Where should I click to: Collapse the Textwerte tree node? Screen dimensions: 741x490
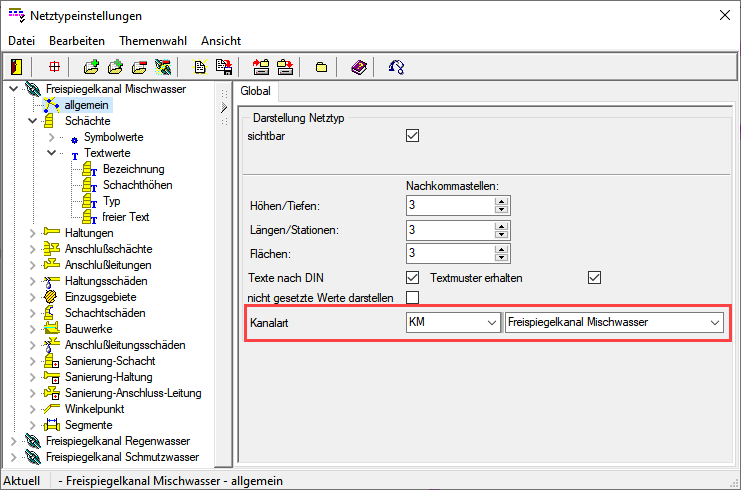[50, 153]
